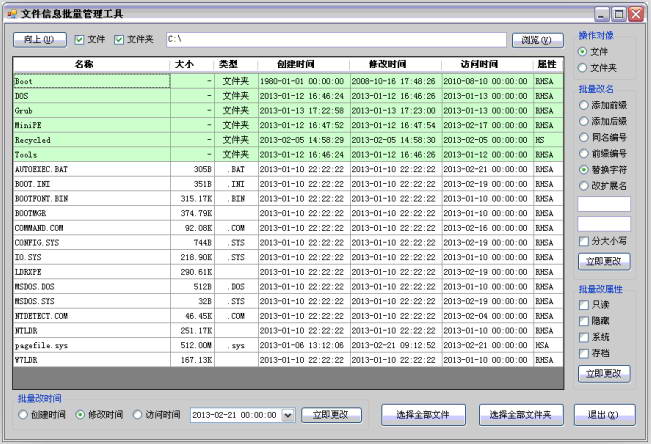Screen dimensions: 651x444
Task: Click the second rename text box
Action: tap(604, 224)
